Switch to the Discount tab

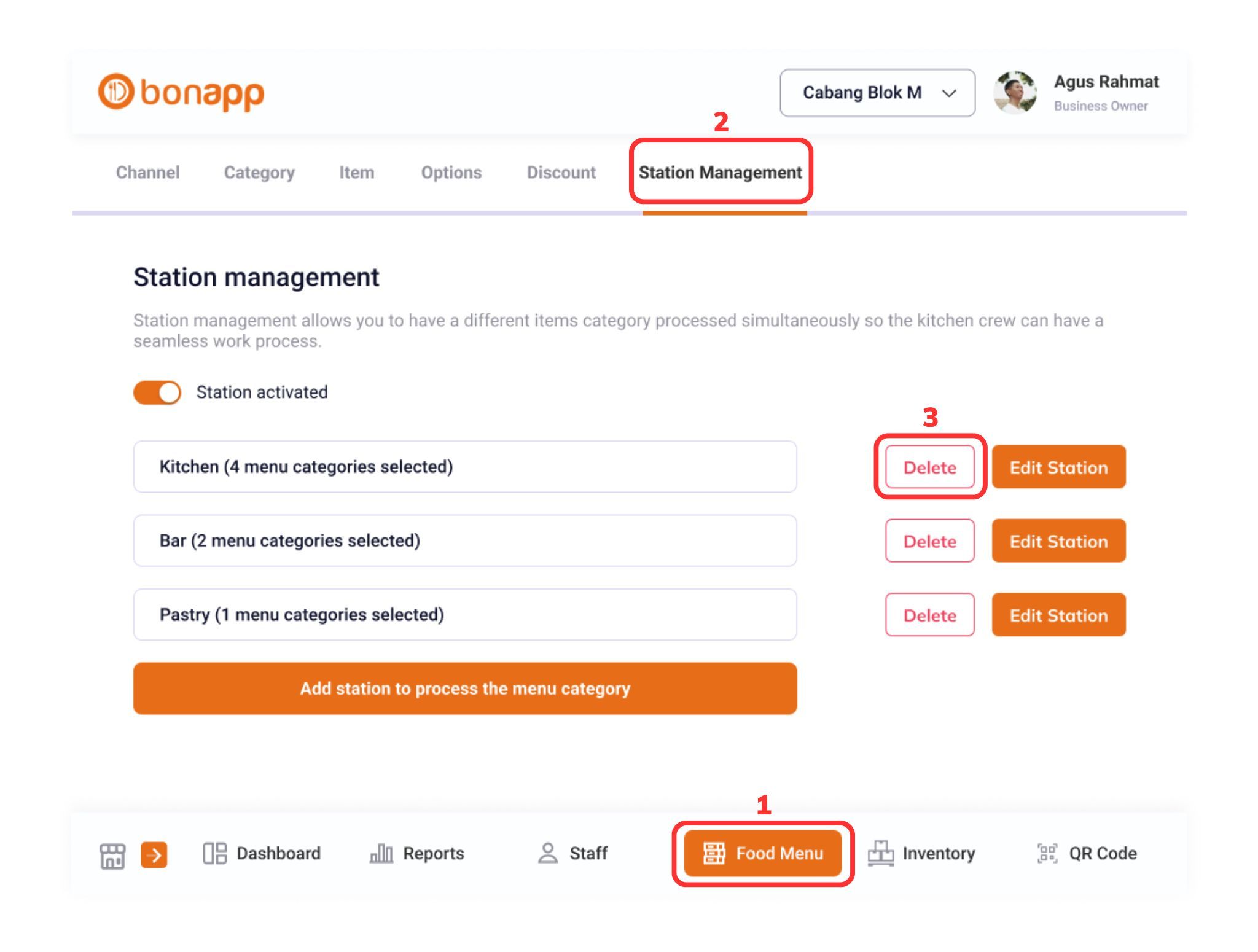pos(561,173)
